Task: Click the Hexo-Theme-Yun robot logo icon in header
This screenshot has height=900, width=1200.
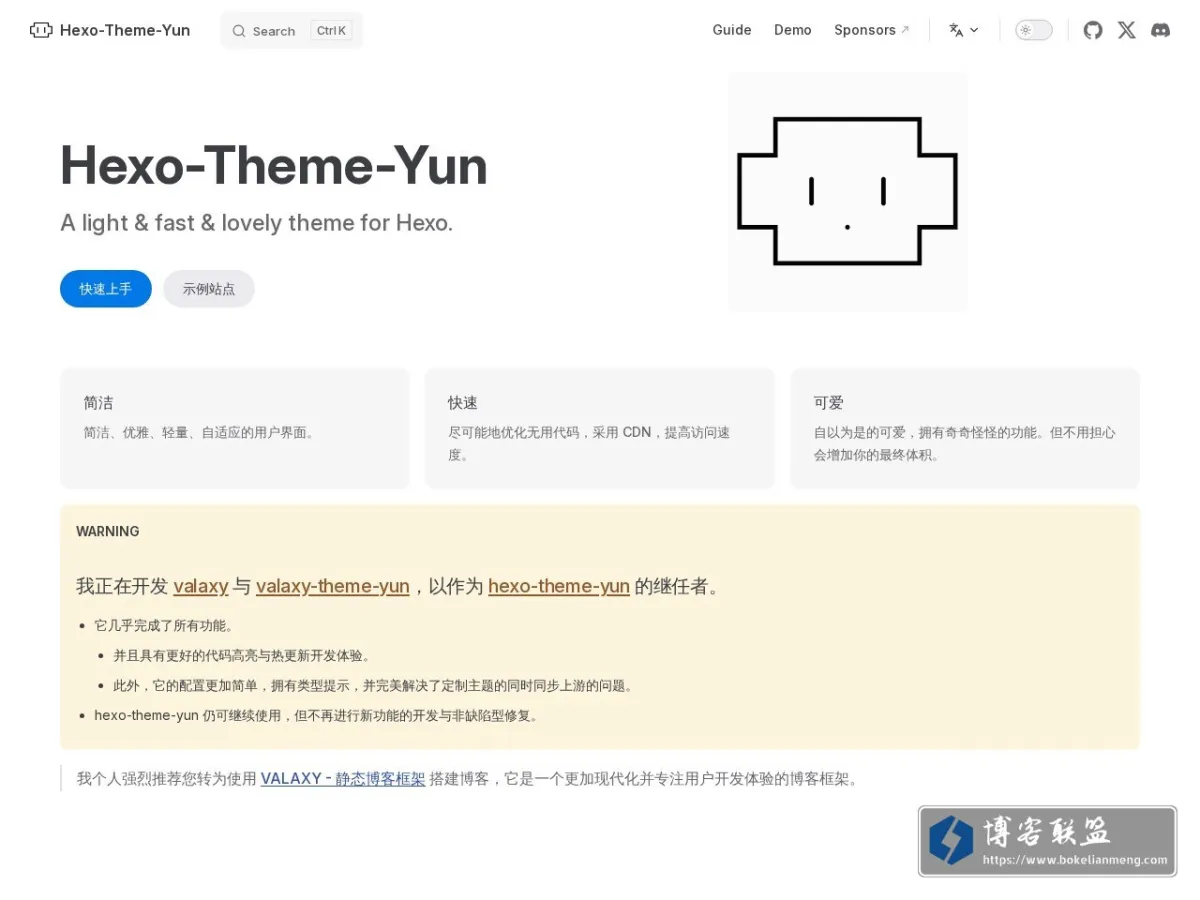Action: coord(41,30)
